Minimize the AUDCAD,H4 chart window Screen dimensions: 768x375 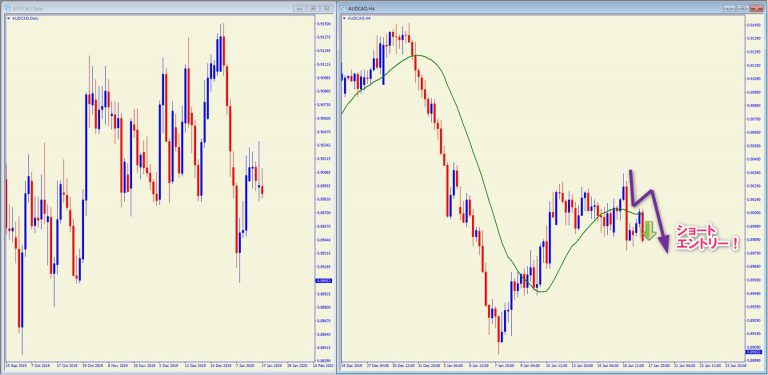[x=730, y=8]
